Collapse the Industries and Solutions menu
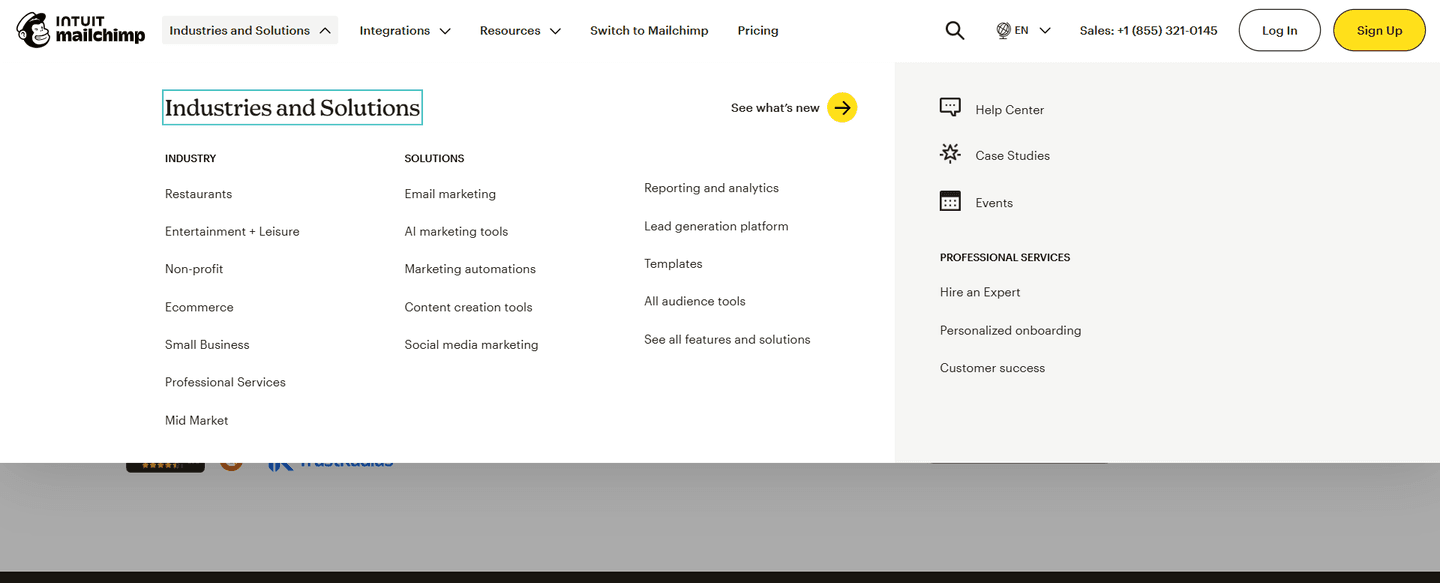 click(x=250, y=31)
